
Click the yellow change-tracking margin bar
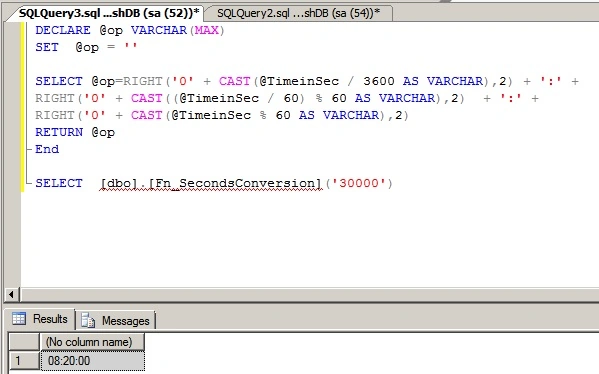23,107
